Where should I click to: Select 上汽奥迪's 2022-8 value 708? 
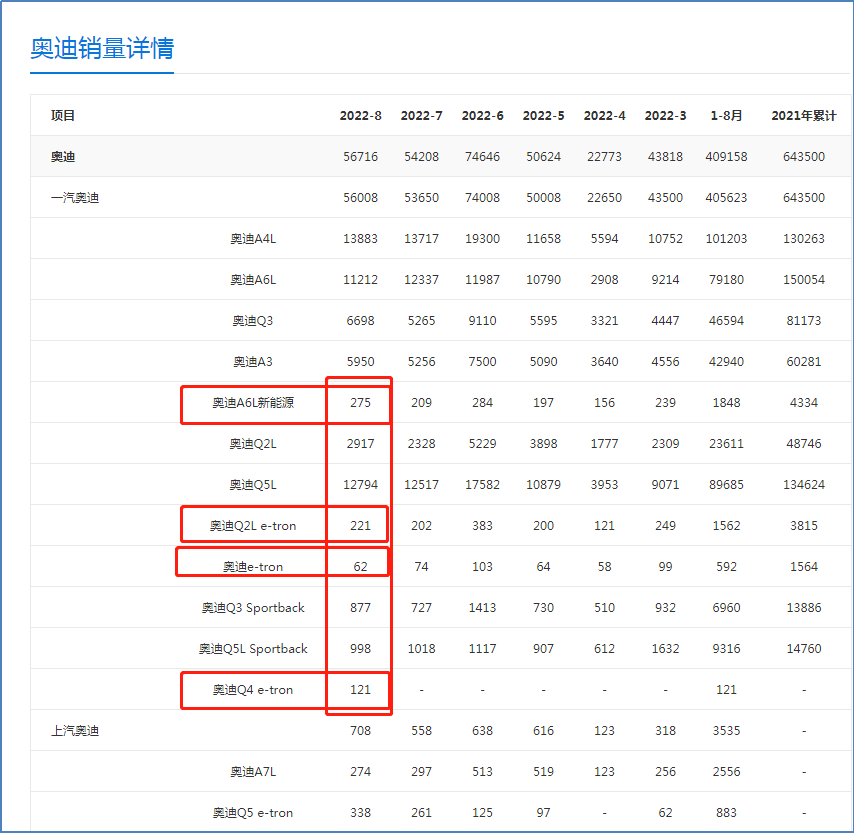(361, 731)
